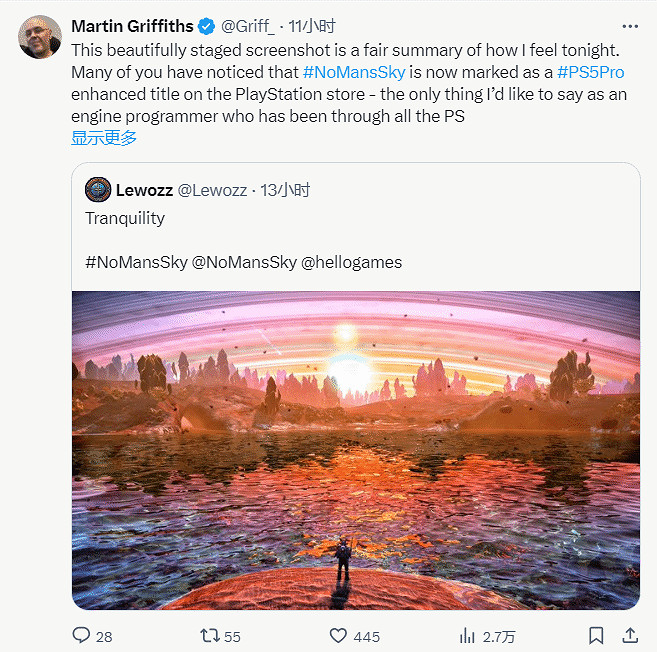Click Lewozz's small profile avatar

97,190
